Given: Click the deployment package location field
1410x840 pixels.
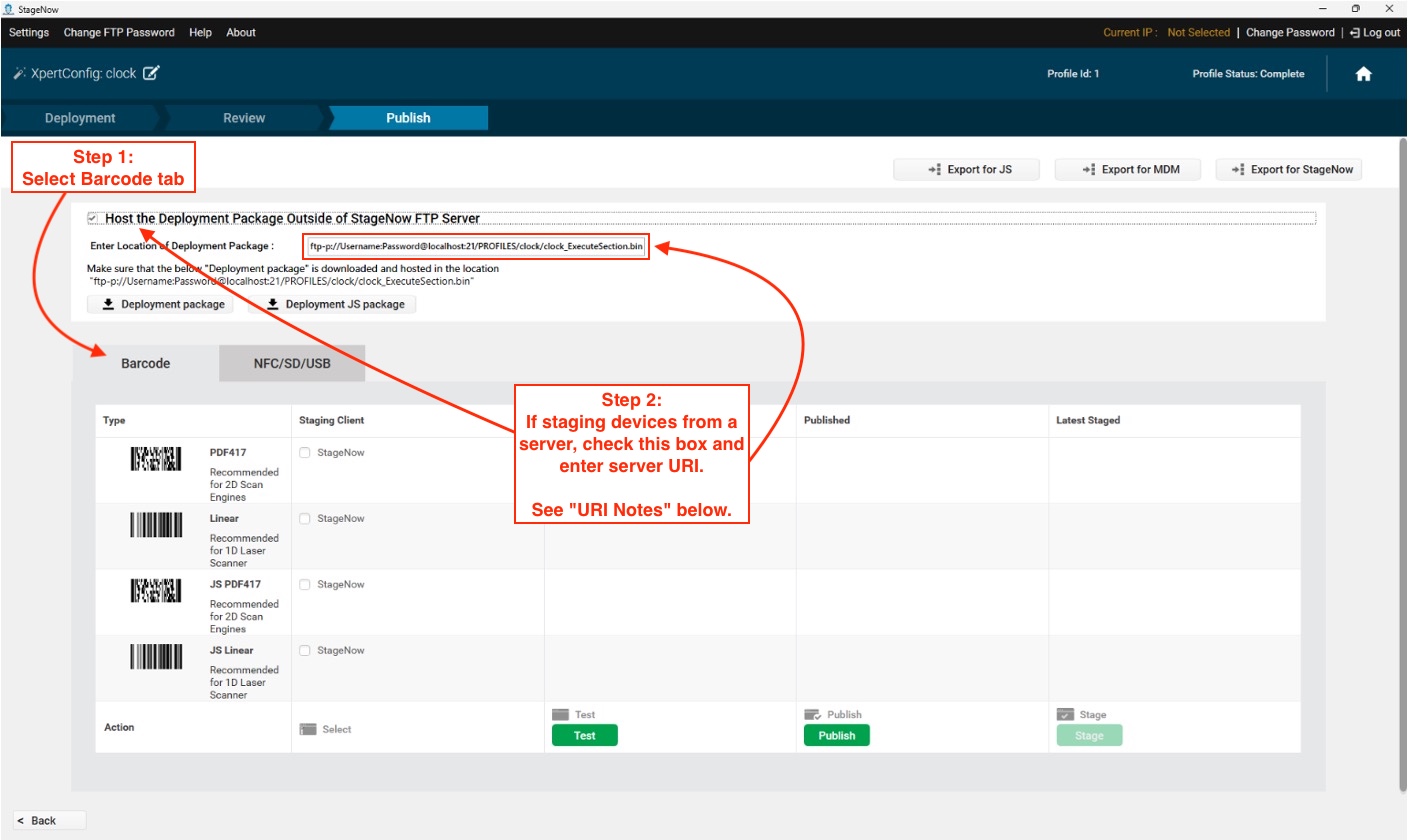Looking at the screenshot, I should pyautogui.click(x=476, y=246).
